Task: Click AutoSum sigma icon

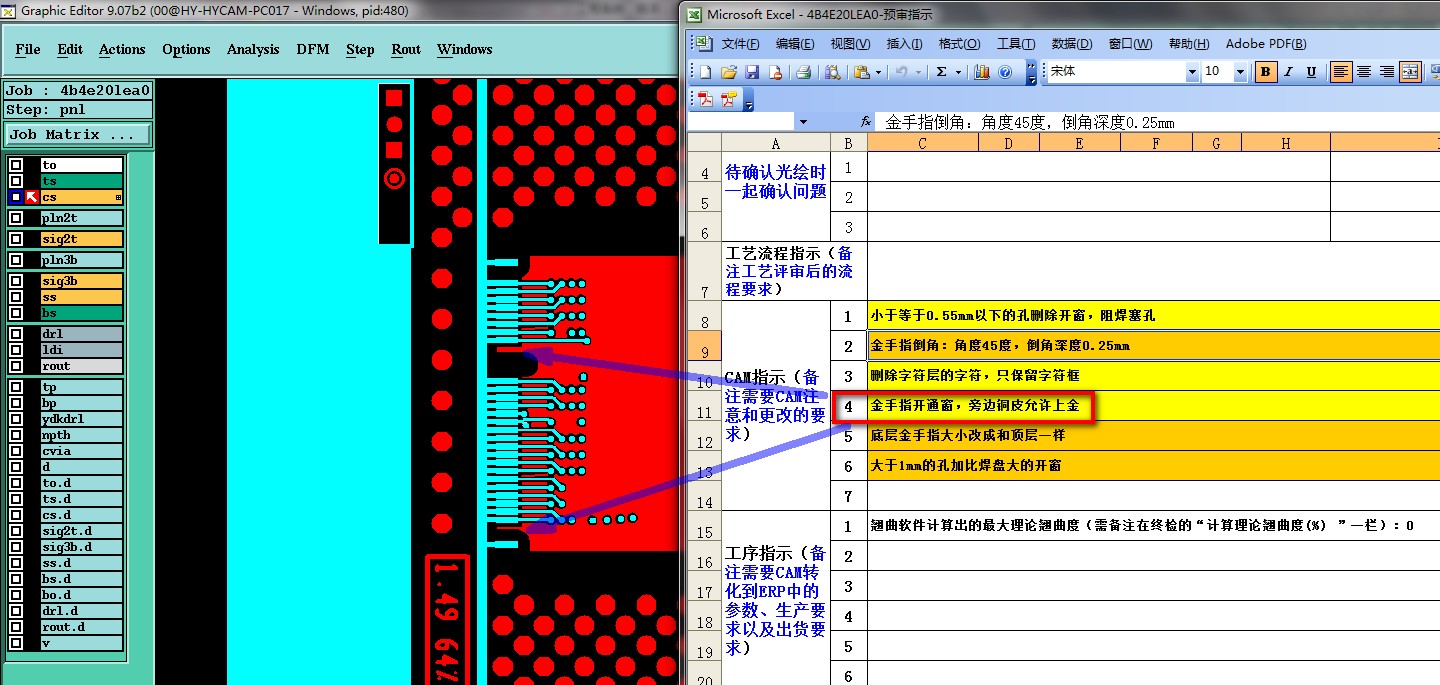Action: pyautogui.click(x=942, y=72)
